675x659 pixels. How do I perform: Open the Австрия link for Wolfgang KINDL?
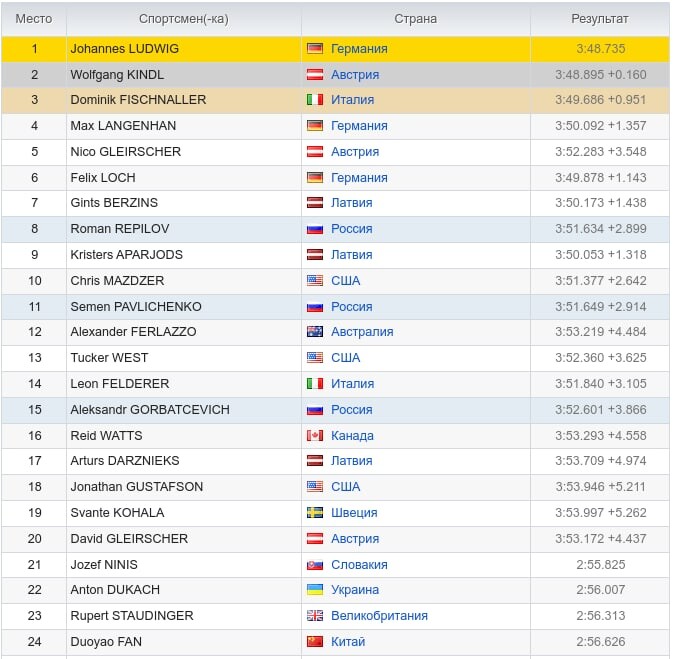[x=355, y=74]
